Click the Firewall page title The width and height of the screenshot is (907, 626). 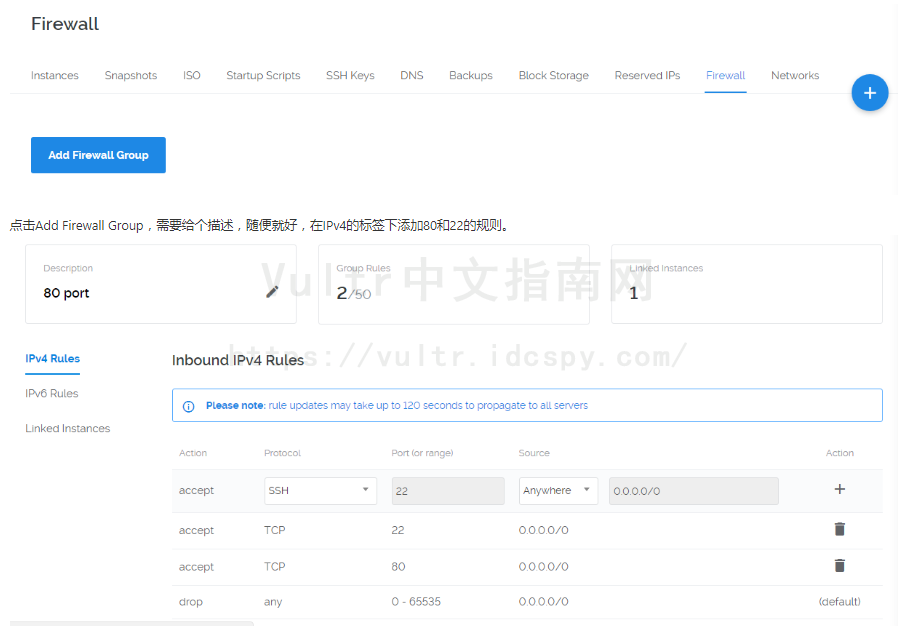coord(65,24)
